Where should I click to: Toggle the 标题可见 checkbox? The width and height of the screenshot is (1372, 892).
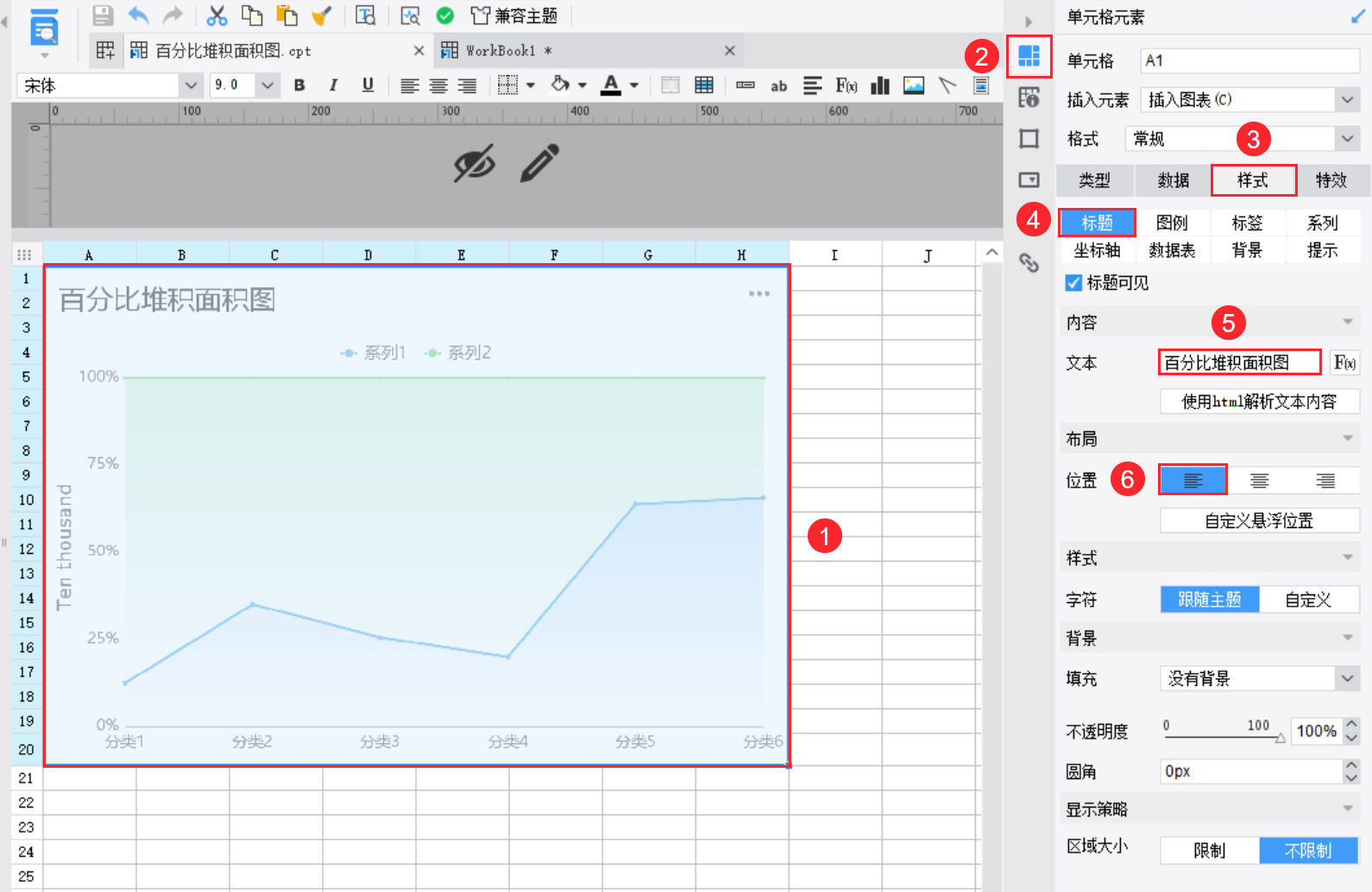coord(1073,283)
